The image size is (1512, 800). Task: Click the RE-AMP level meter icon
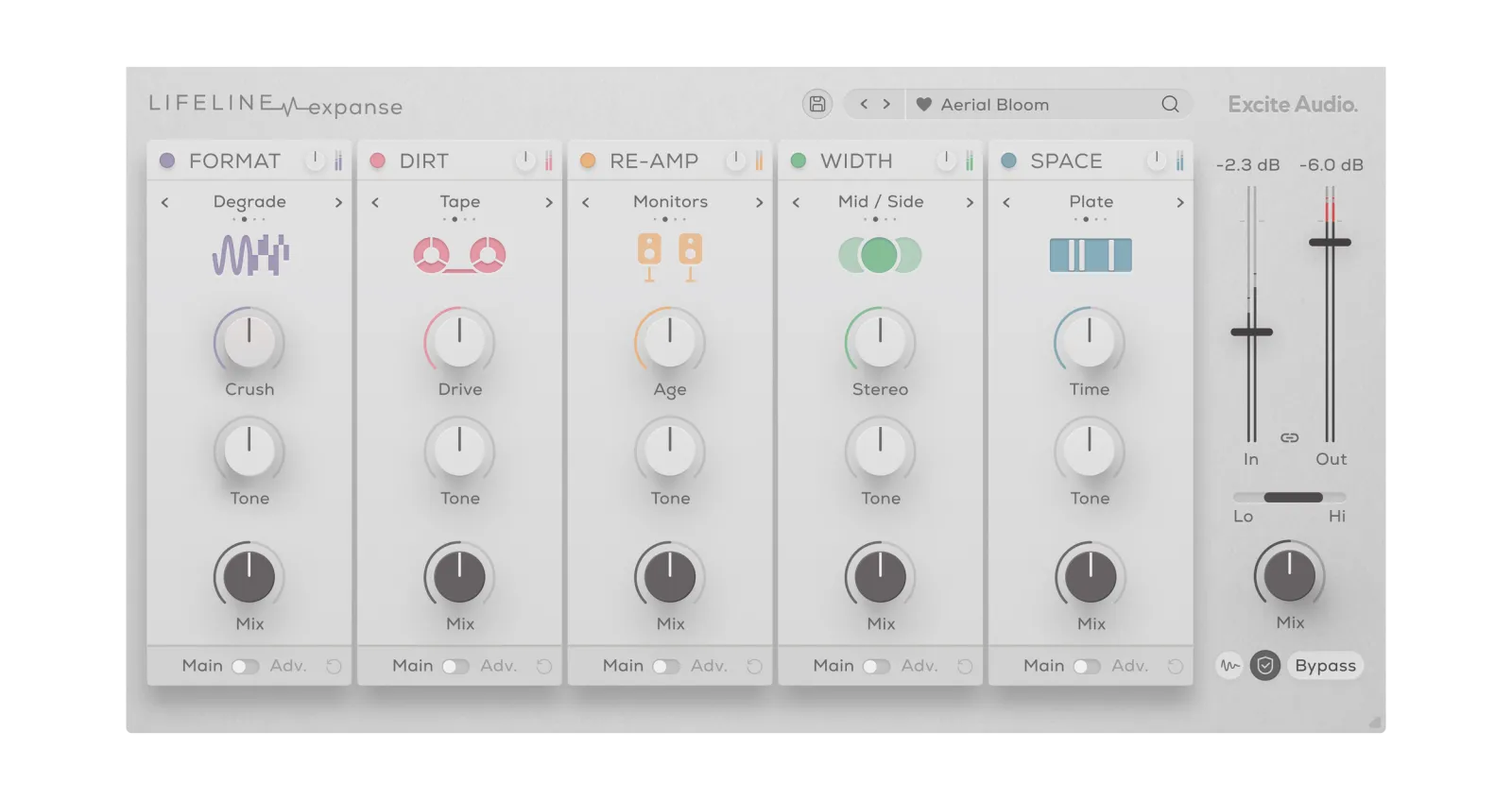[x=758, y=161]
